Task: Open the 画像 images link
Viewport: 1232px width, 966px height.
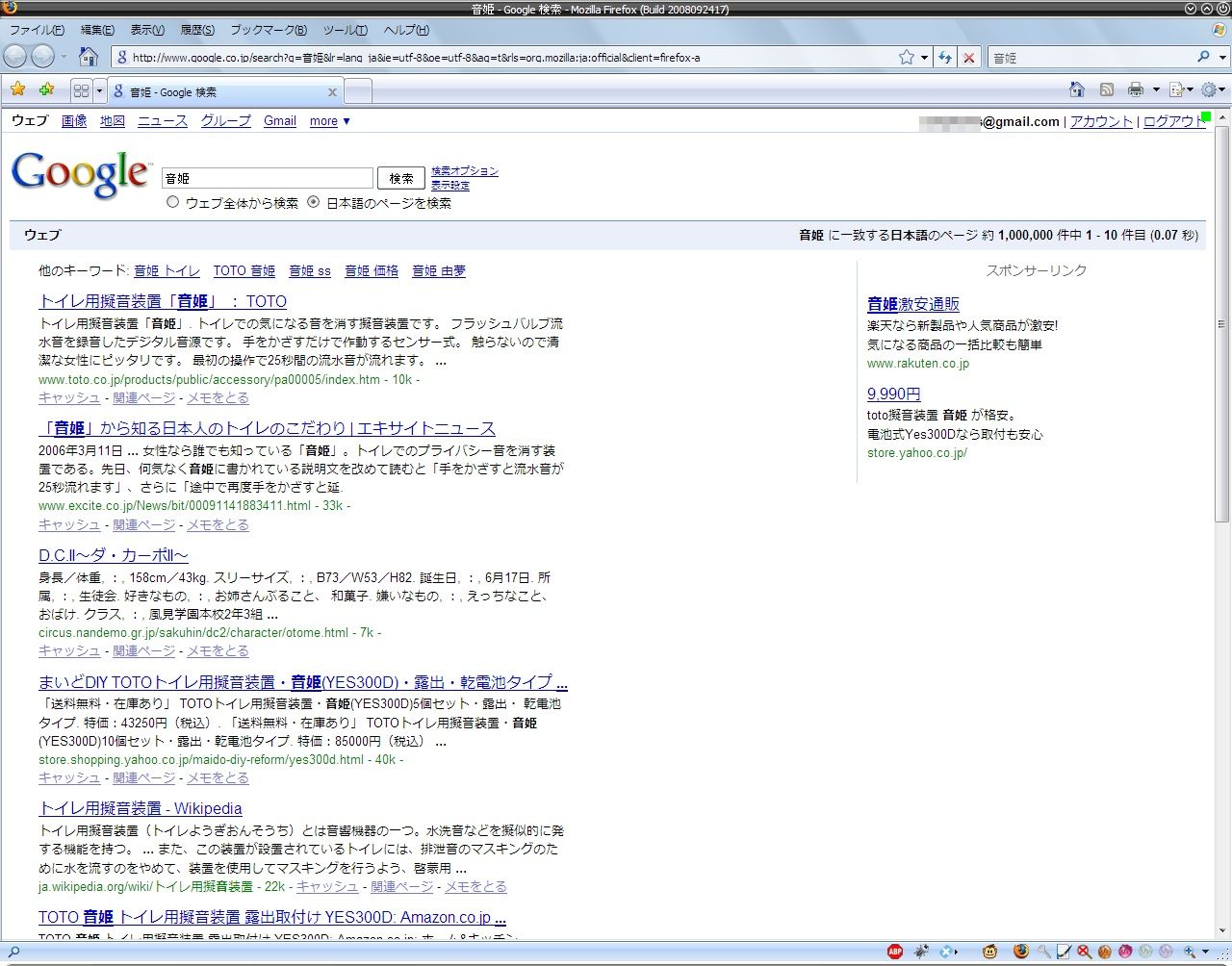Action: tap(74, 121)
